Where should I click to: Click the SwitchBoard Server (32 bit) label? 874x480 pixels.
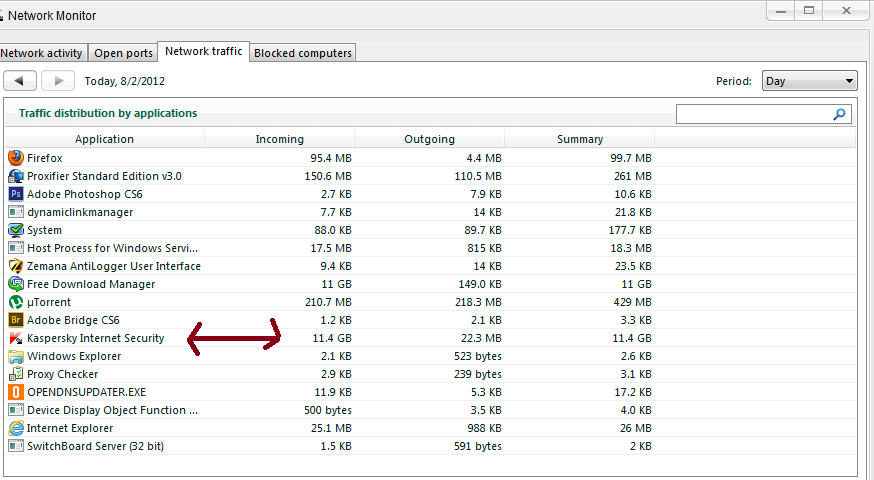click(95, 446)
